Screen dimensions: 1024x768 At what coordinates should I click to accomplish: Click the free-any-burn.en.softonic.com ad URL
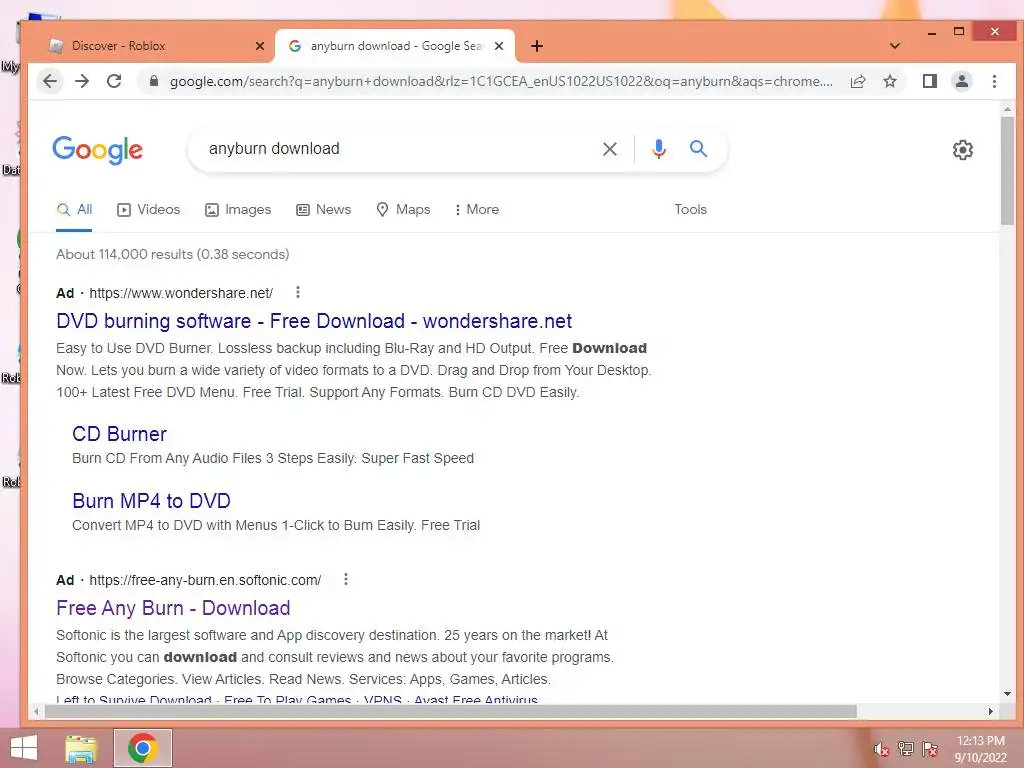[x=205, y=580]
